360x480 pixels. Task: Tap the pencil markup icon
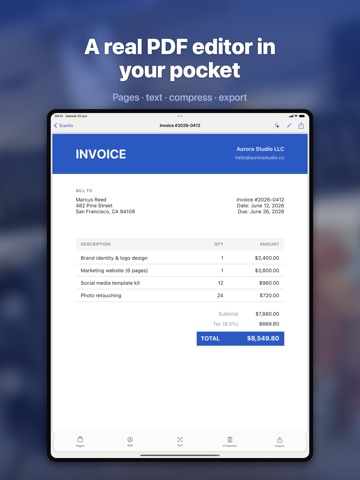[x=289, y=125]
